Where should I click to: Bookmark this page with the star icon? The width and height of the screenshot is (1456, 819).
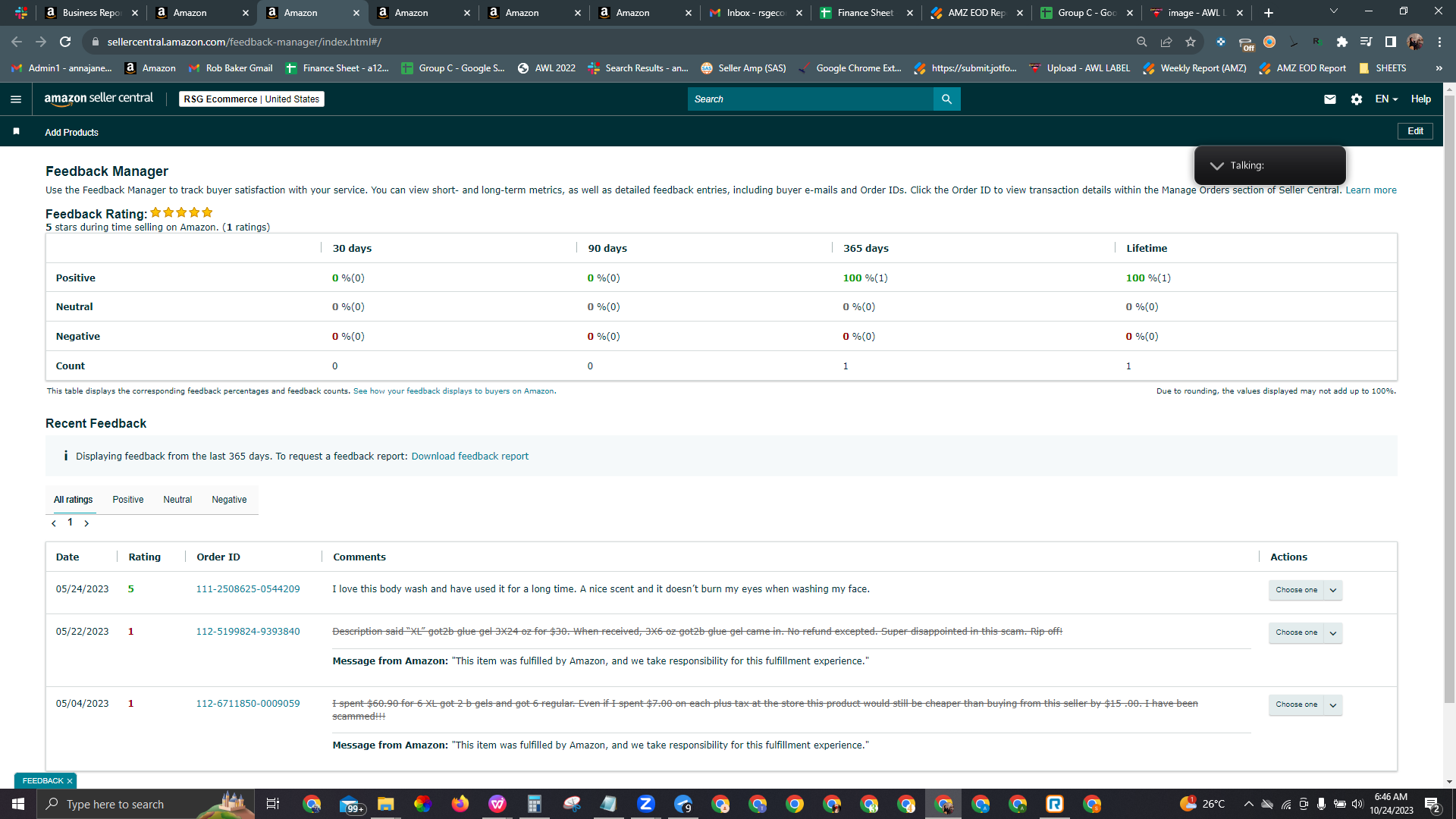coord(1191,42)
